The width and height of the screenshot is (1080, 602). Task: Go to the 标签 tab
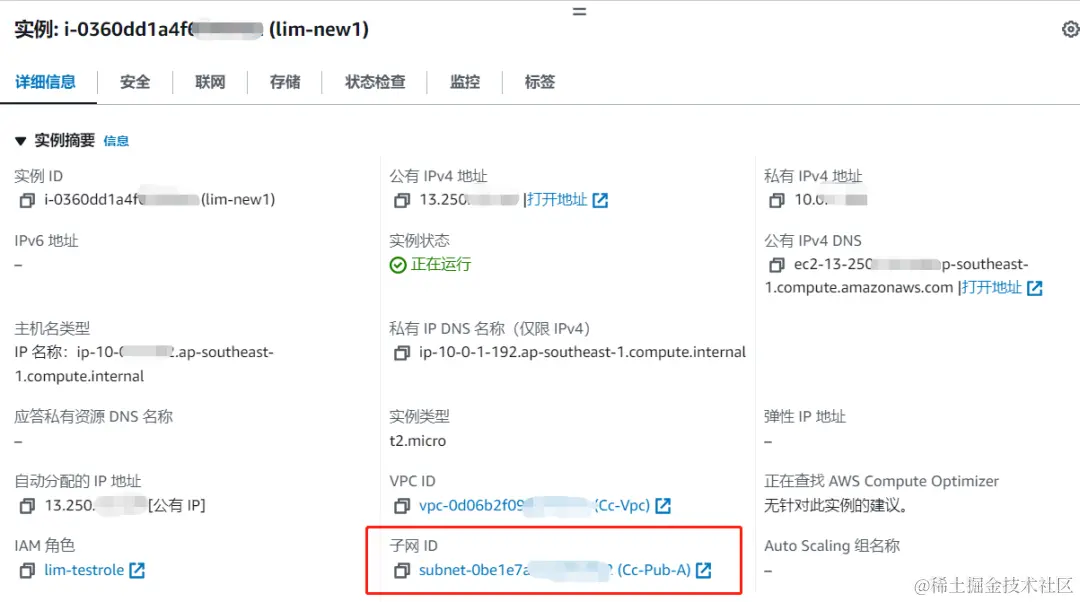[x=539, y=82]
